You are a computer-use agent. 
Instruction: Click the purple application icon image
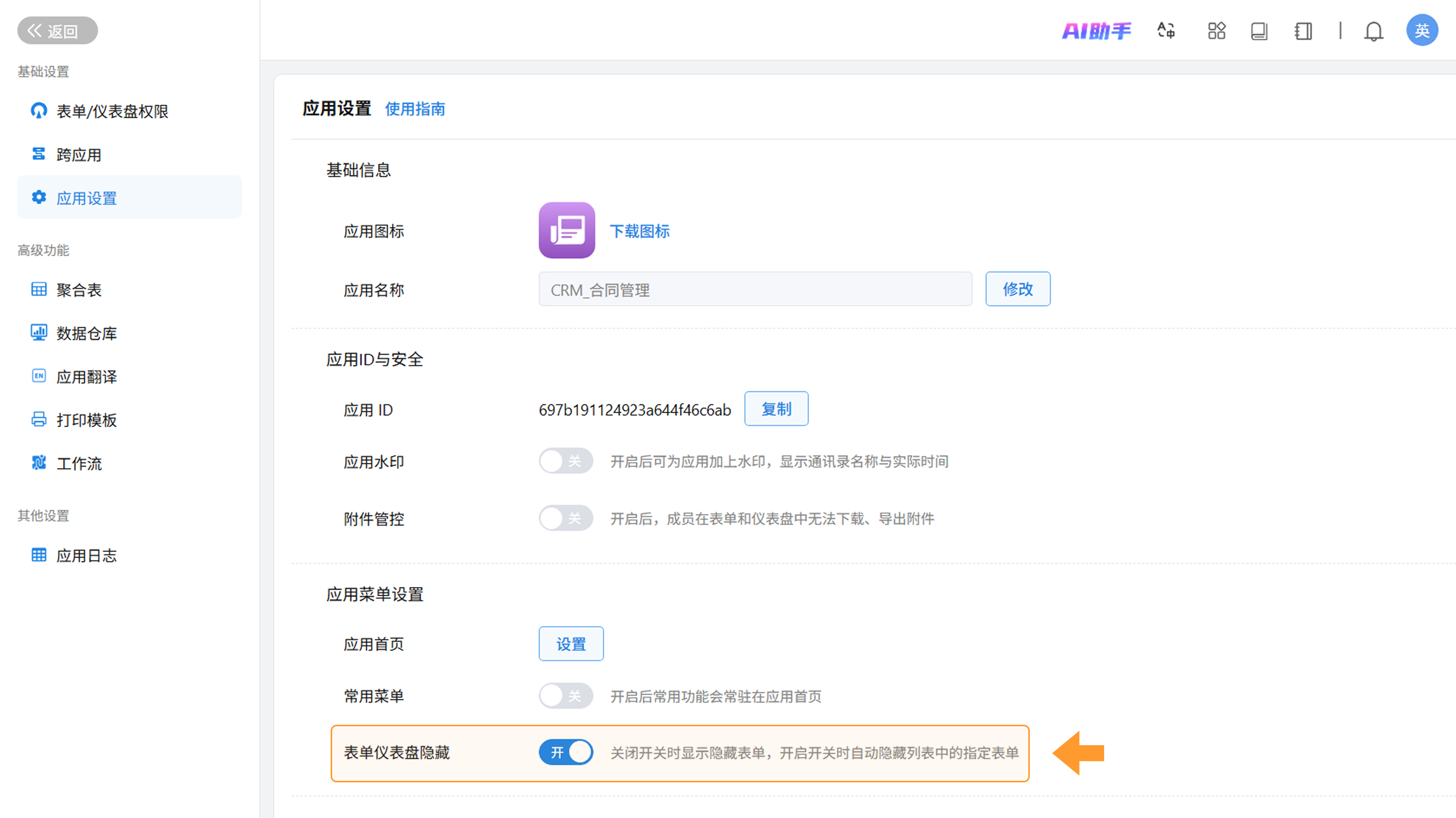[566, 230]
